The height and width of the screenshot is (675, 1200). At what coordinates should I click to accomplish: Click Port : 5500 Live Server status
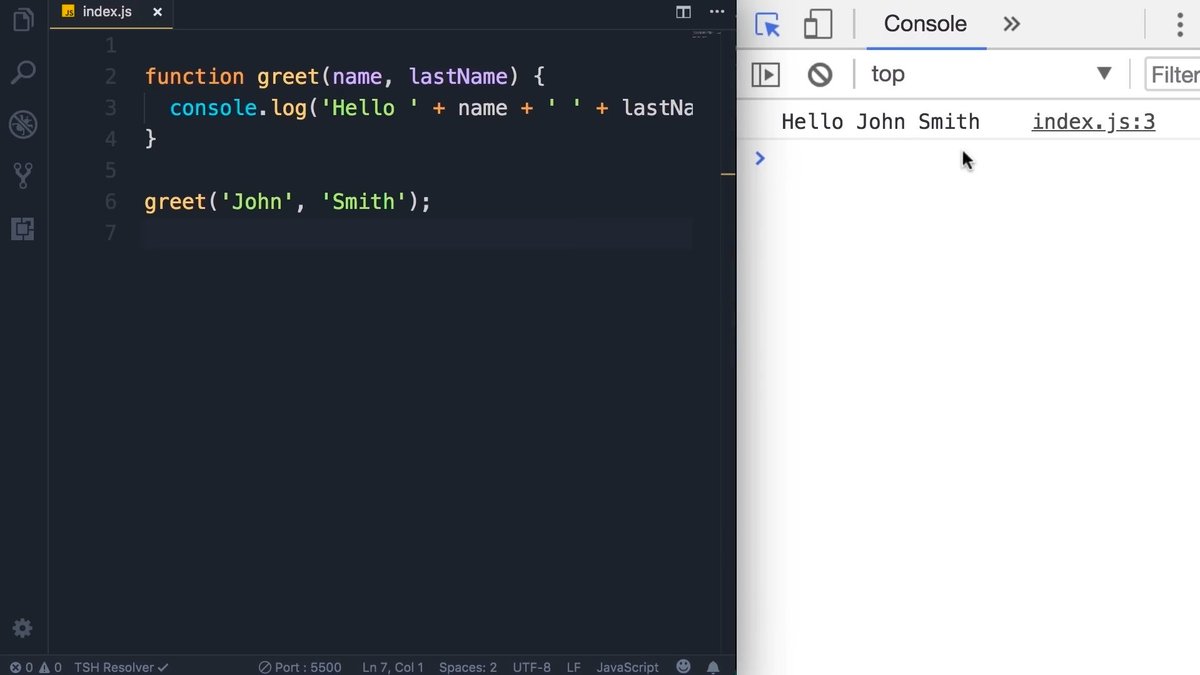[300, 667]
